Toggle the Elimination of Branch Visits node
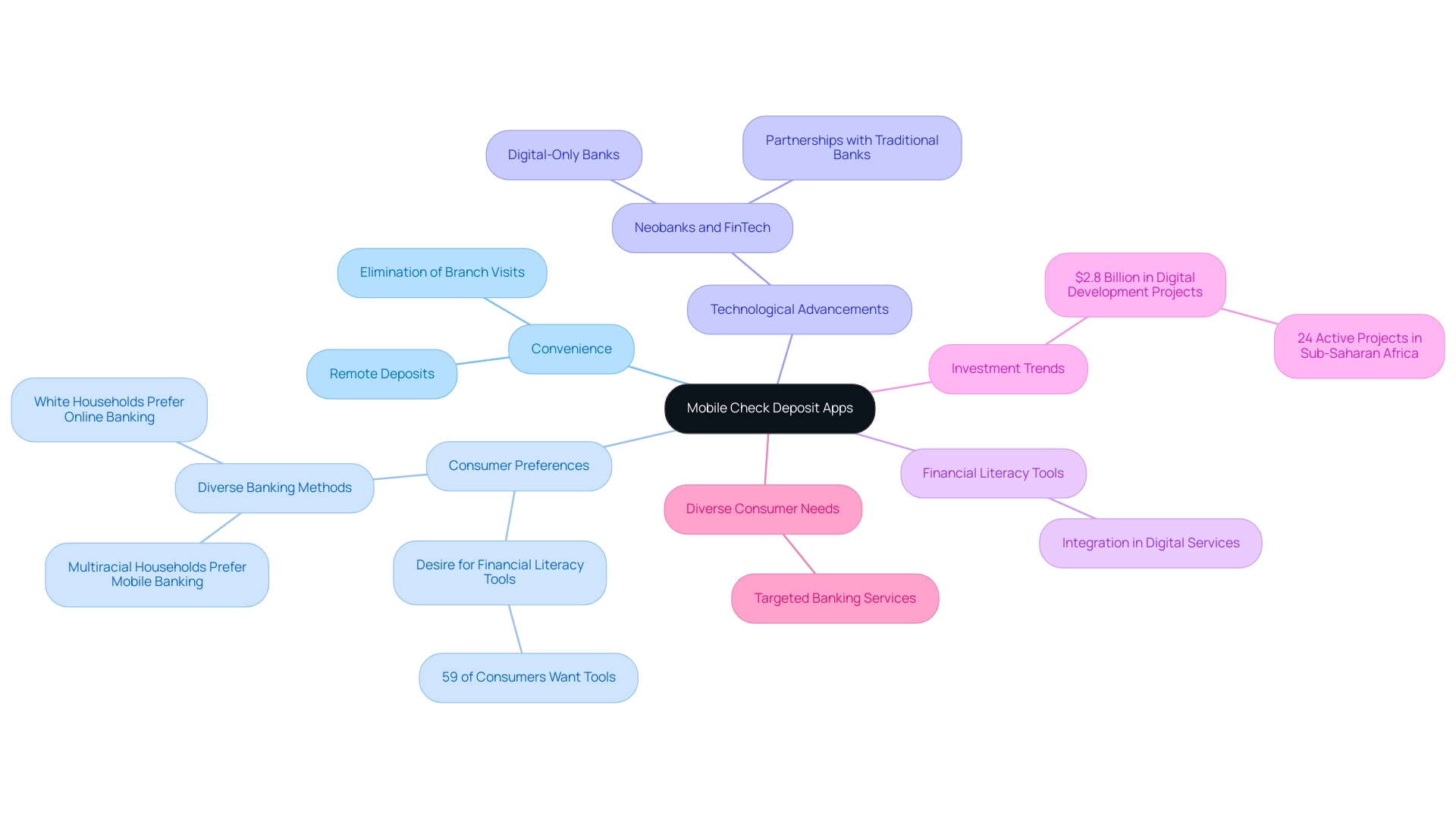The image size is (1456, 821). [x=441, y=271]
